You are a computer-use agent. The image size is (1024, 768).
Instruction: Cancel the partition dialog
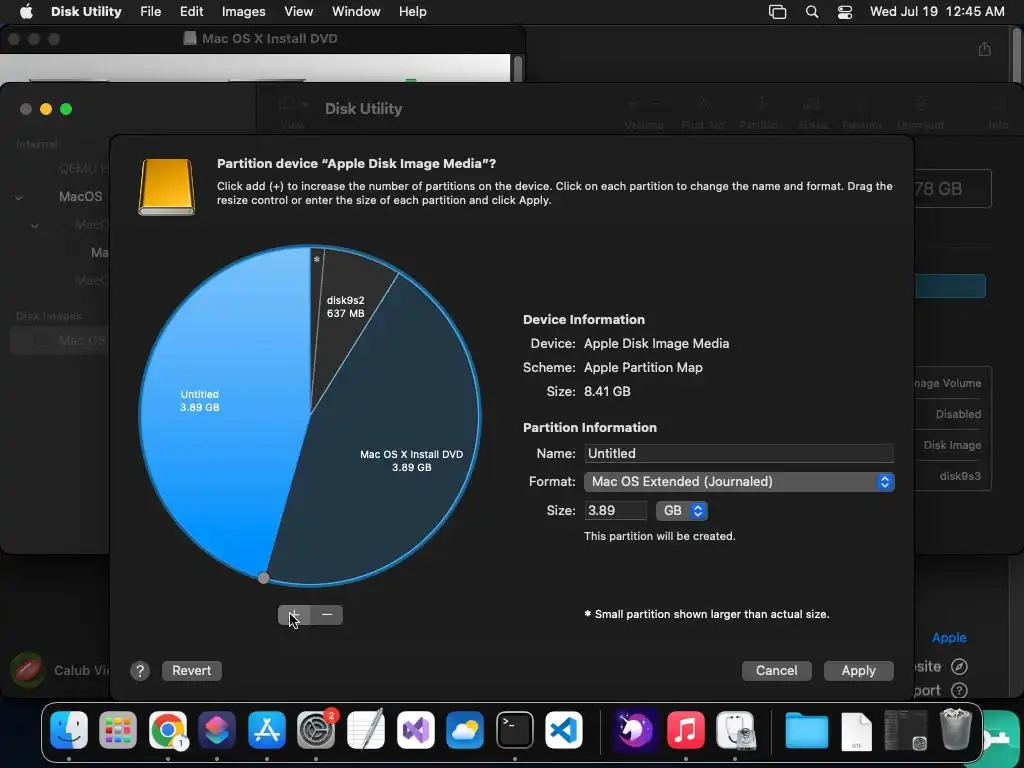click(776, 671)
